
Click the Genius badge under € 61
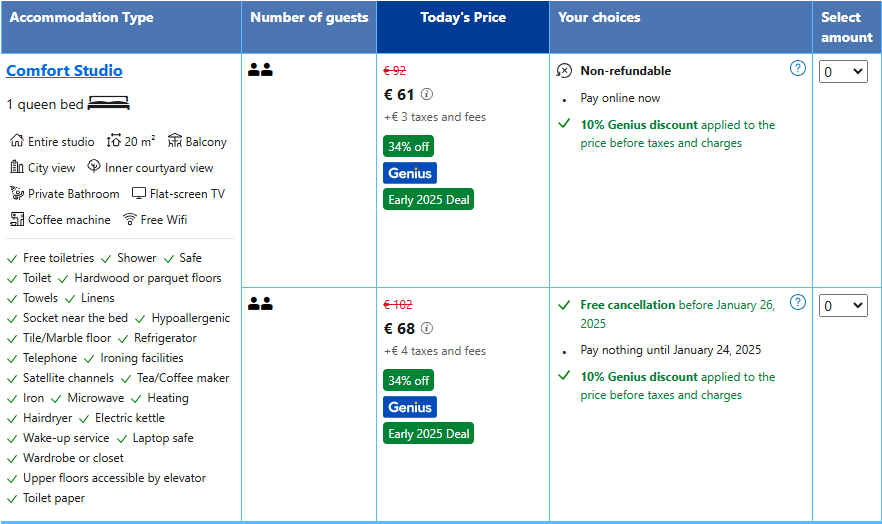click(x=410, y=173)
